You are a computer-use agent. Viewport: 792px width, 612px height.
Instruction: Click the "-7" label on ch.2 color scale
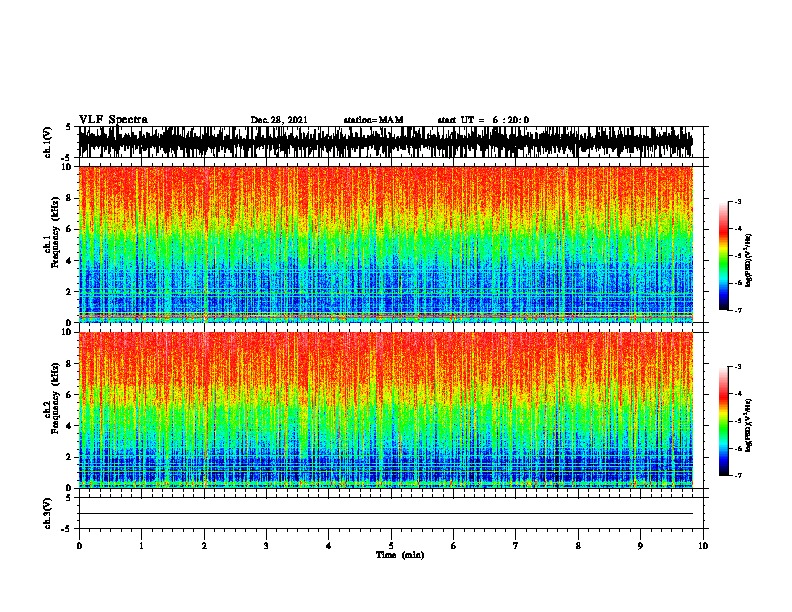(737, 476)
